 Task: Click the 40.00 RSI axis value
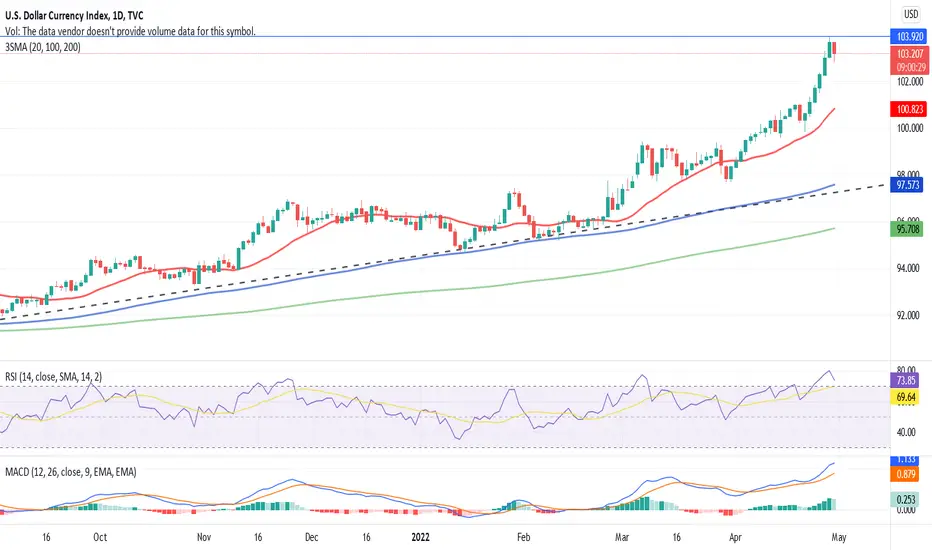pos(906,432)
